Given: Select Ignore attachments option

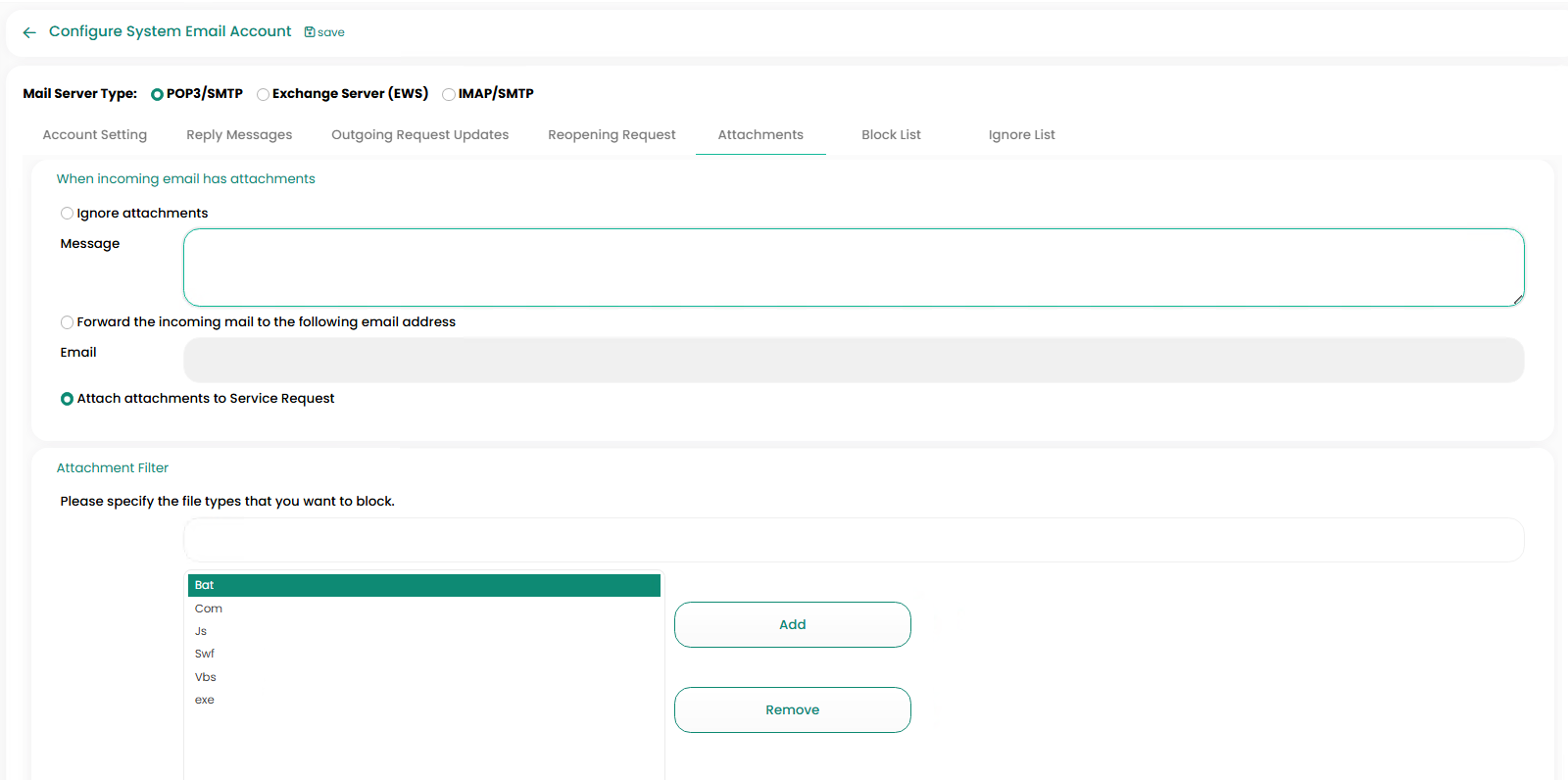Looking at the screenshot, I should (67, 214).
